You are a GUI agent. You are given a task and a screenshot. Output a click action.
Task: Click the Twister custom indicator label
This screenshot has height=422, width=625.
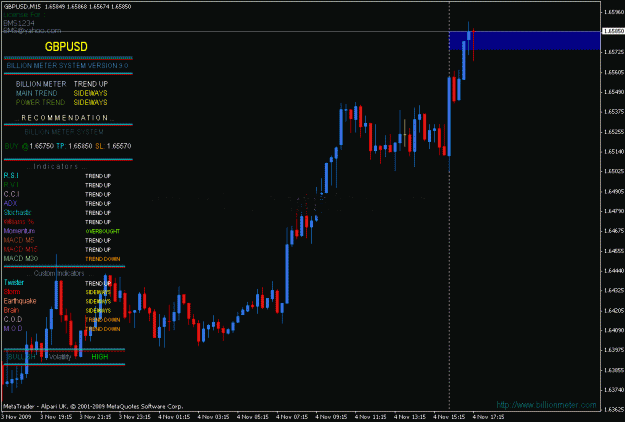pos(14,283)
